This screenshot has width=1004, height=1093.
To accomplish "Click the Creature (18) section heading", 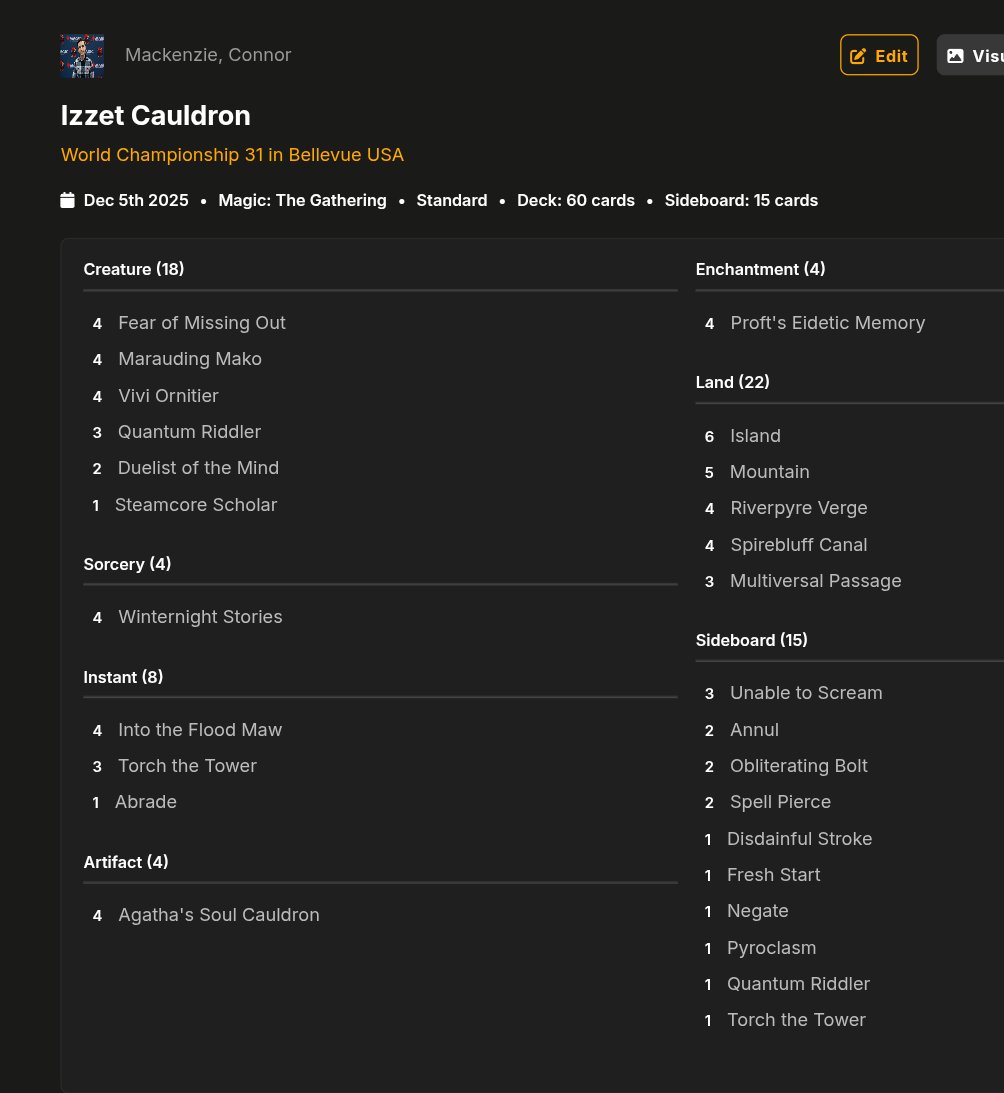I will [134, 269].
